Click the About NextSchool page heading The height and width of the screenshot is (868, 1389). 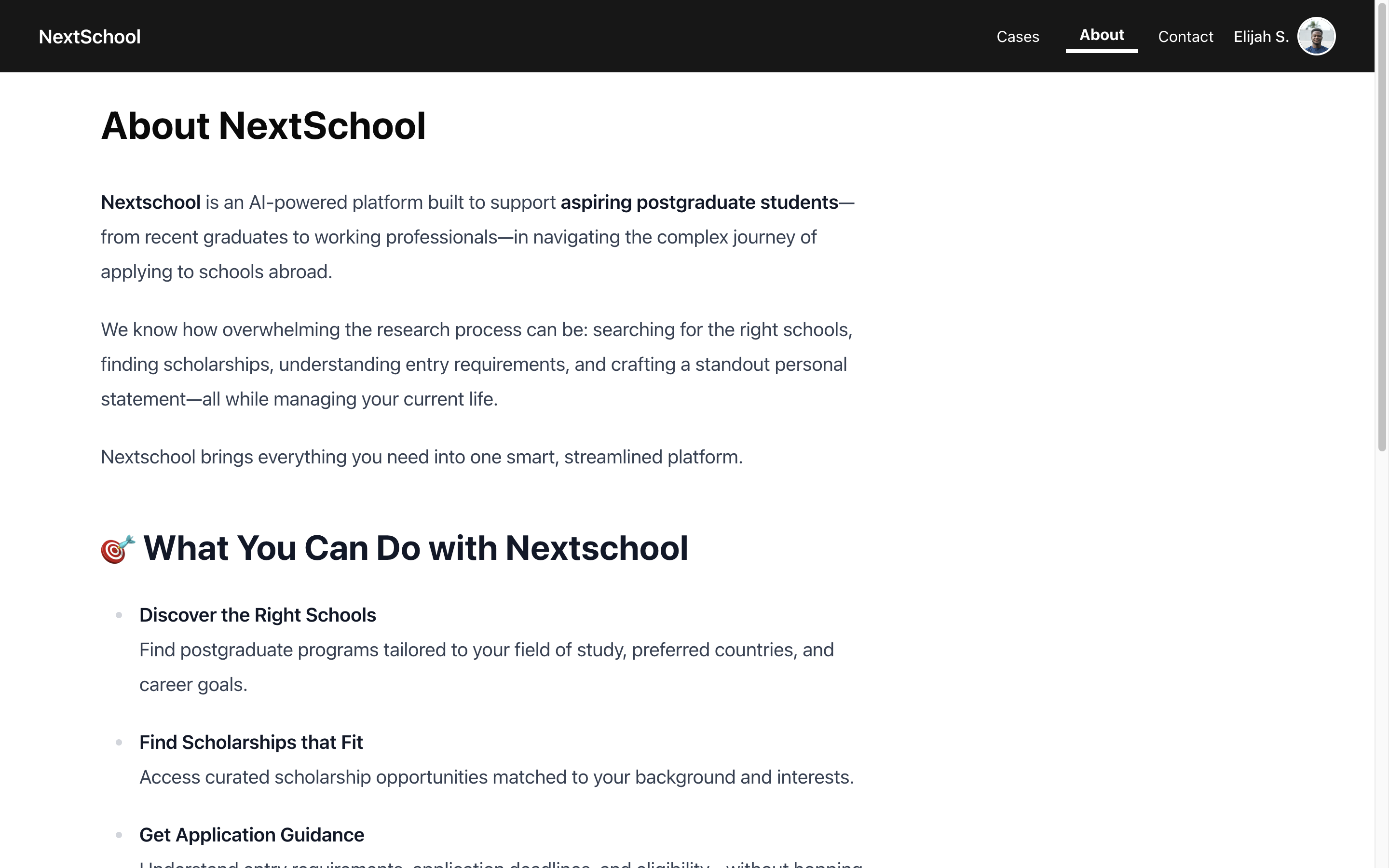point(263,126)
